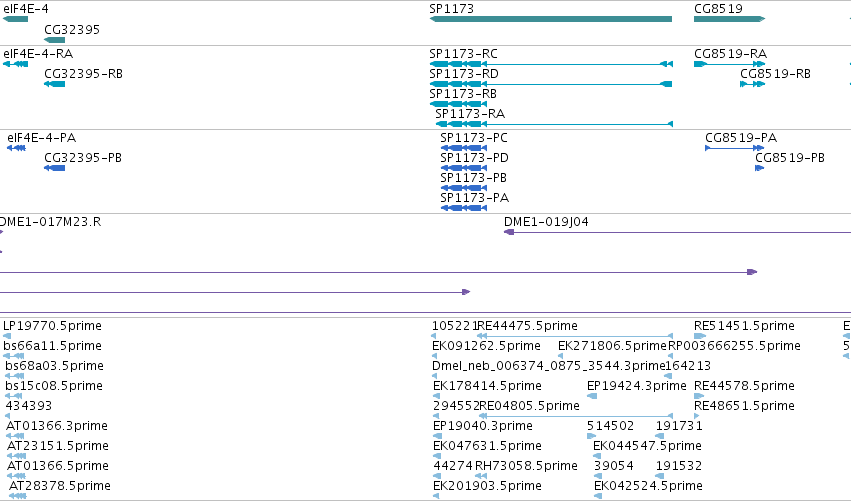Select AT28378.5prime EST label
This screenshot has width=851, height=501.
coord(60,486)
